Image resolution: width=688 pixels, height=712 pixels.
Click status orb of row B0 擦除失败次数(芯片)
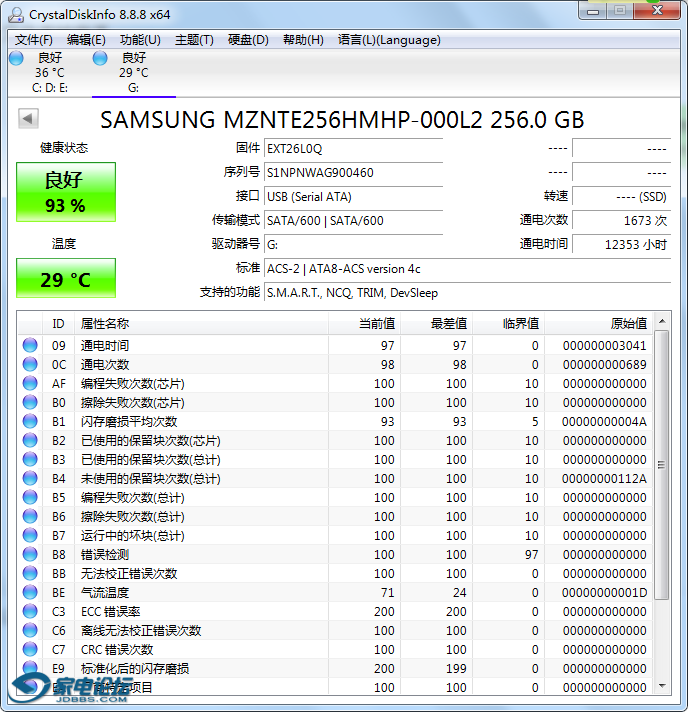click(x=30, y=402)
